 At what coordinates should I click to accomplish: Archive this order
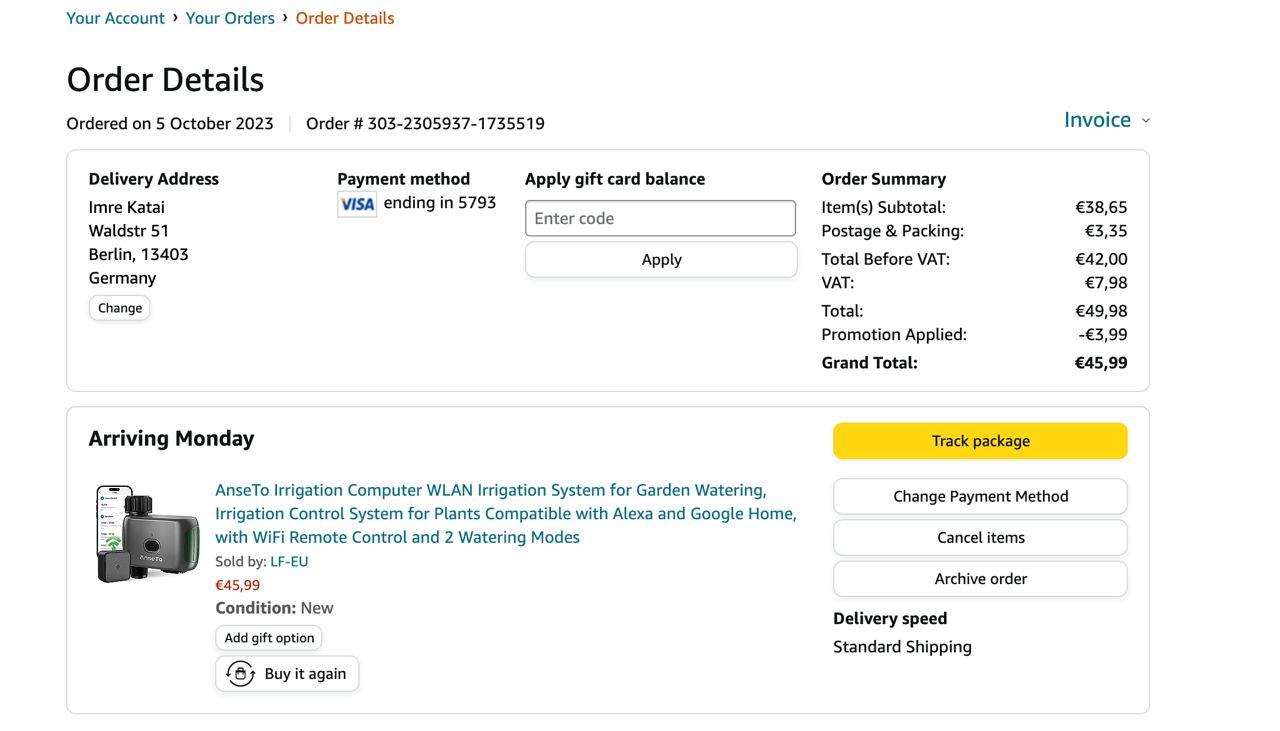pos(980,579)
